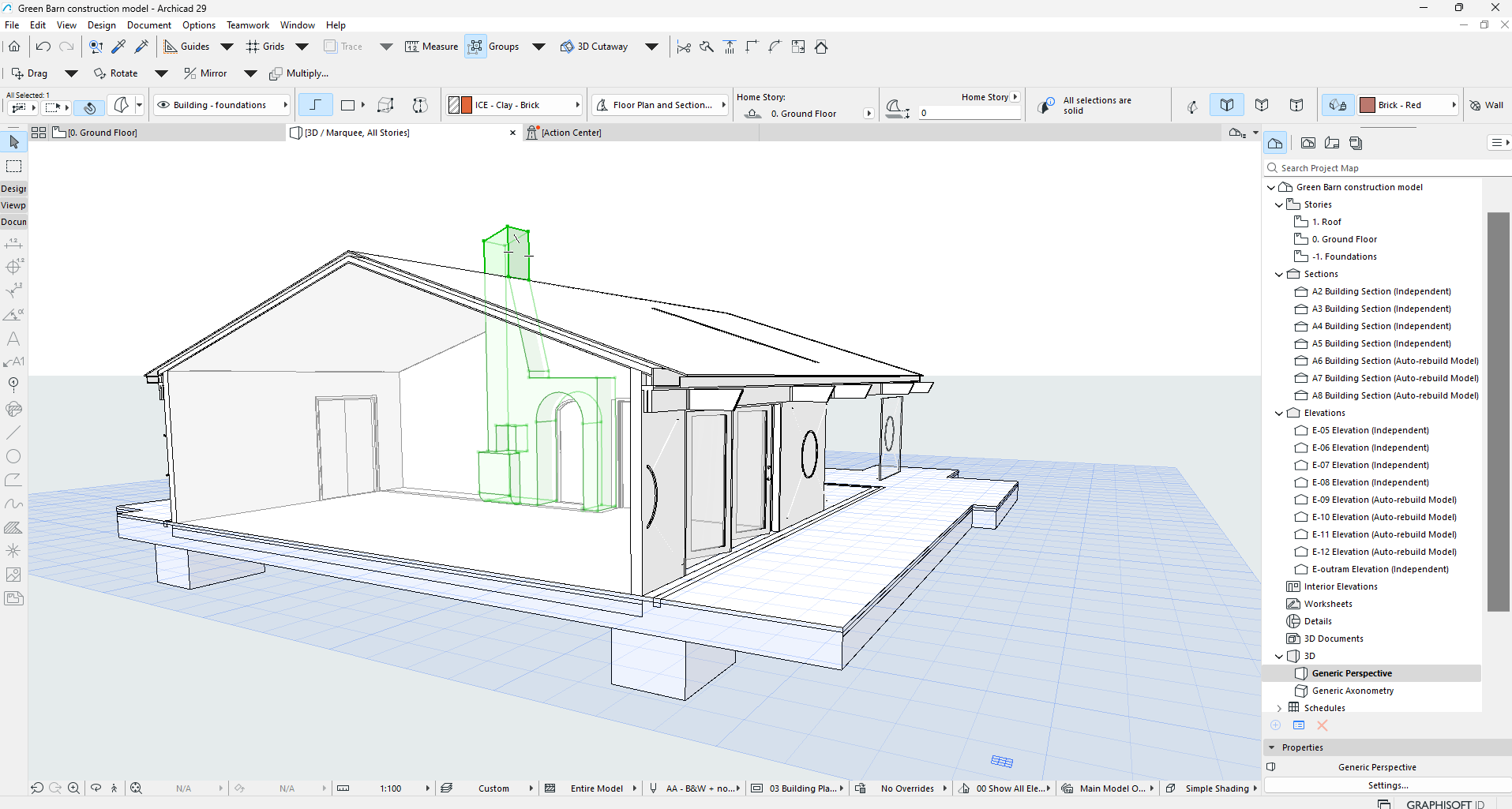Viewport: 1512px width, 809px height.
Task: Open the Teamwork menu
Action: [x=247, y=25]
